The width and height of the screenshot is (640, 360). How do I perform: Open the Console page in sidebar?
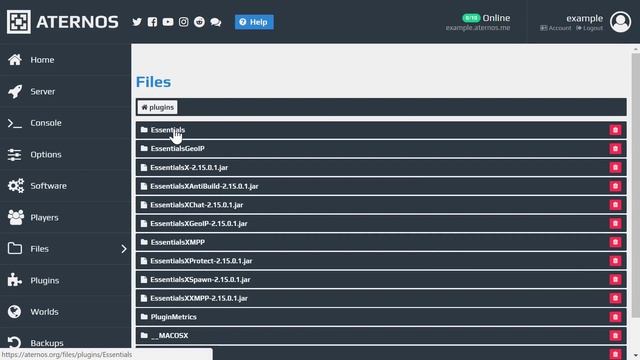(65, 123)
